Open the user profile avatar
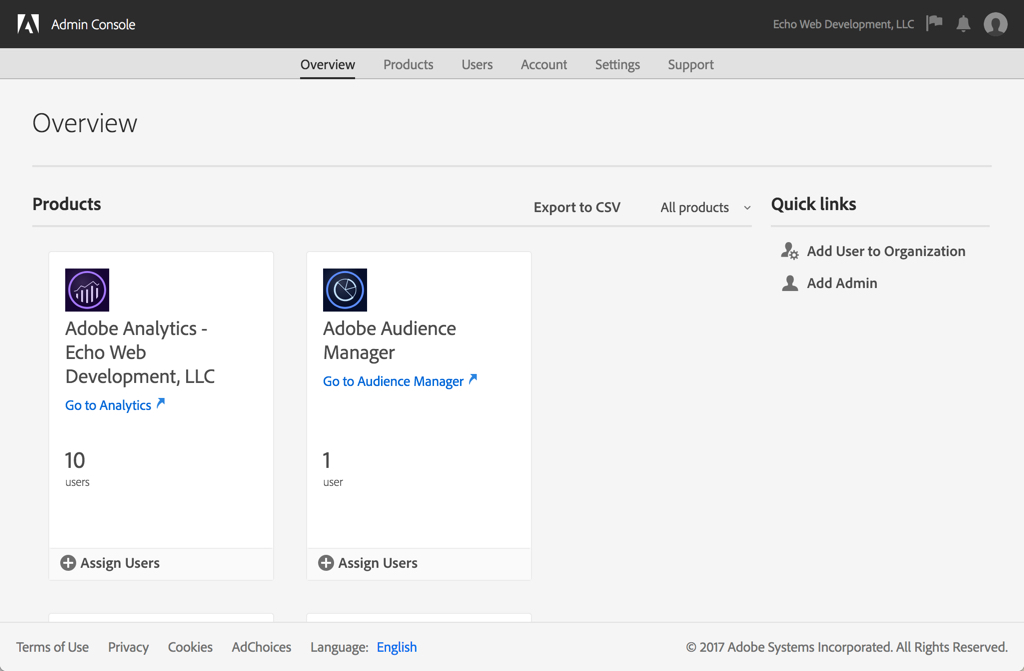Screen dimensions: 1024x671 coord(995,24)
